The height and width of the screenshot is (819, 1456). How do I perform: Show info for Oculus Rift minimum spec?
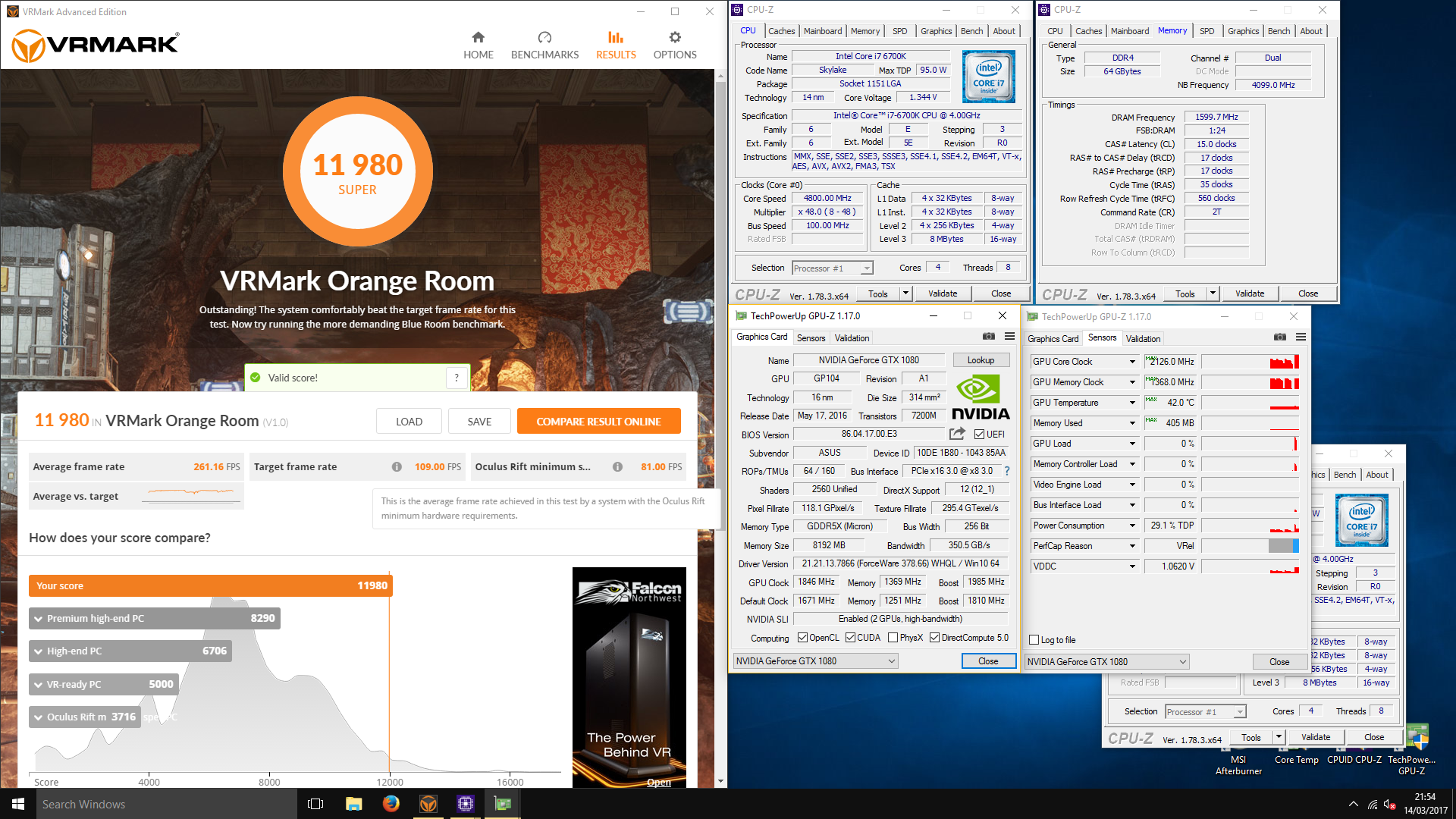[617, 467]
